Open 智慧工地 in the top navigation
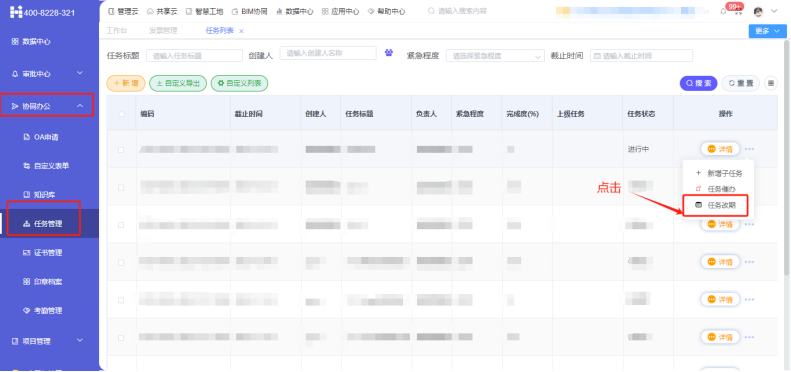Viewport: 791px width, 372px height. point(204,11)
